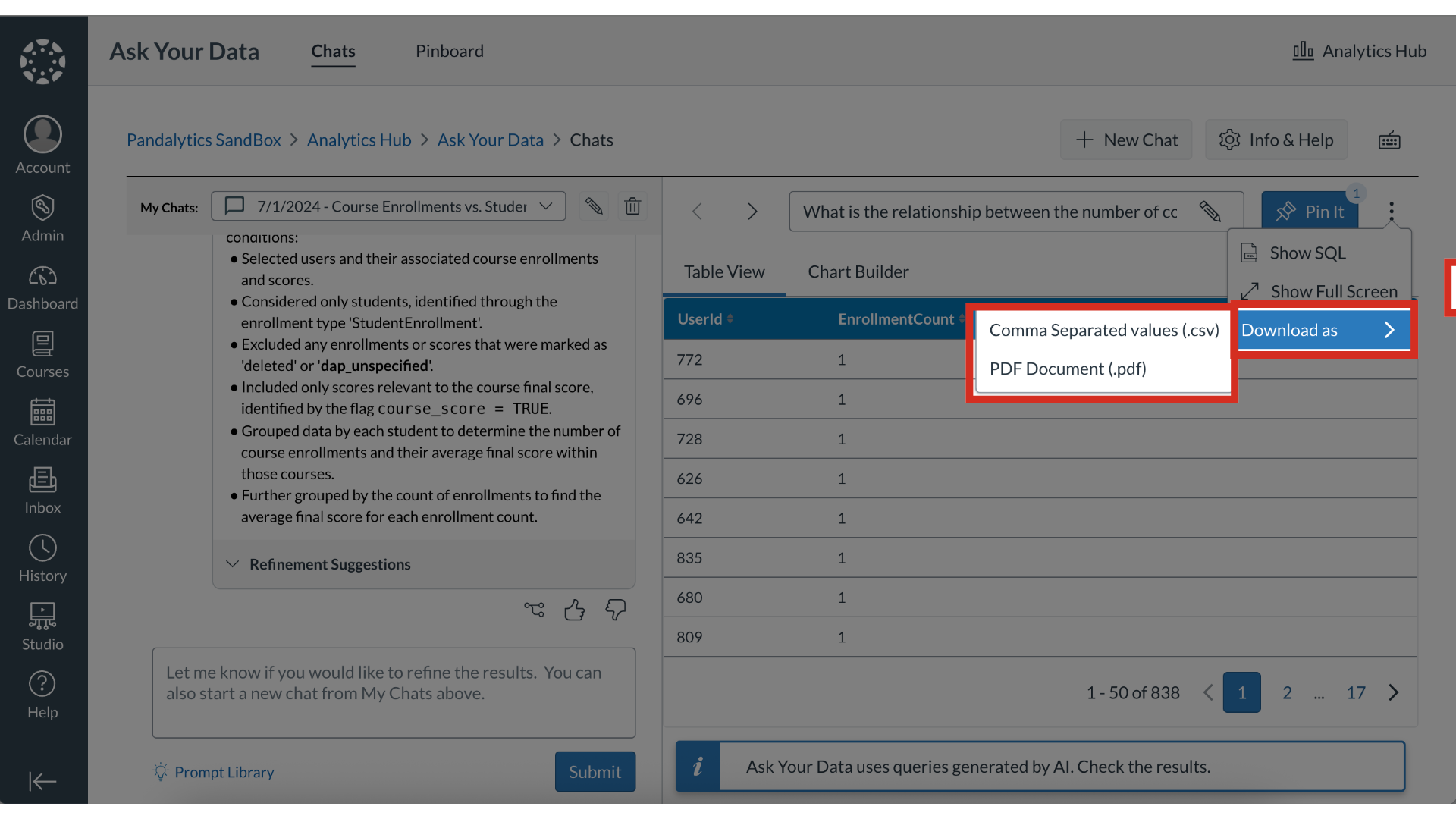Open the Canvas logo home
This screenshot has width=1456, height=819.
pyautogui.click(x=42, y=61)
